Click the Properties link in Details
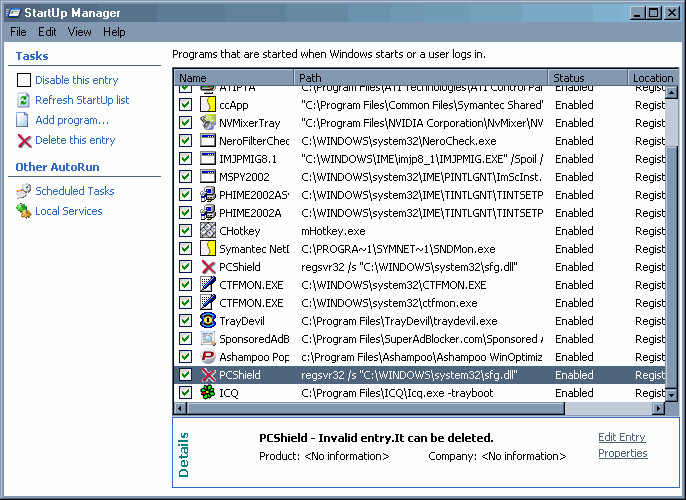The image size is (686, 500). [x=623, y=453]
